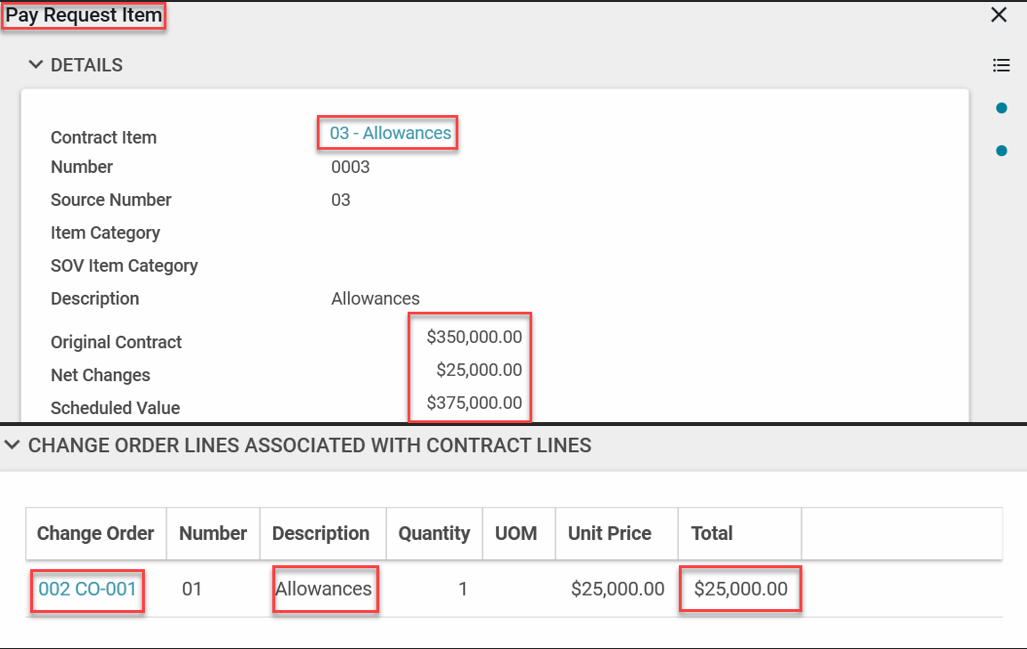Sort by the Number column header
The width and height of the screenshot is (1027, 649).
tap(213, 533)
